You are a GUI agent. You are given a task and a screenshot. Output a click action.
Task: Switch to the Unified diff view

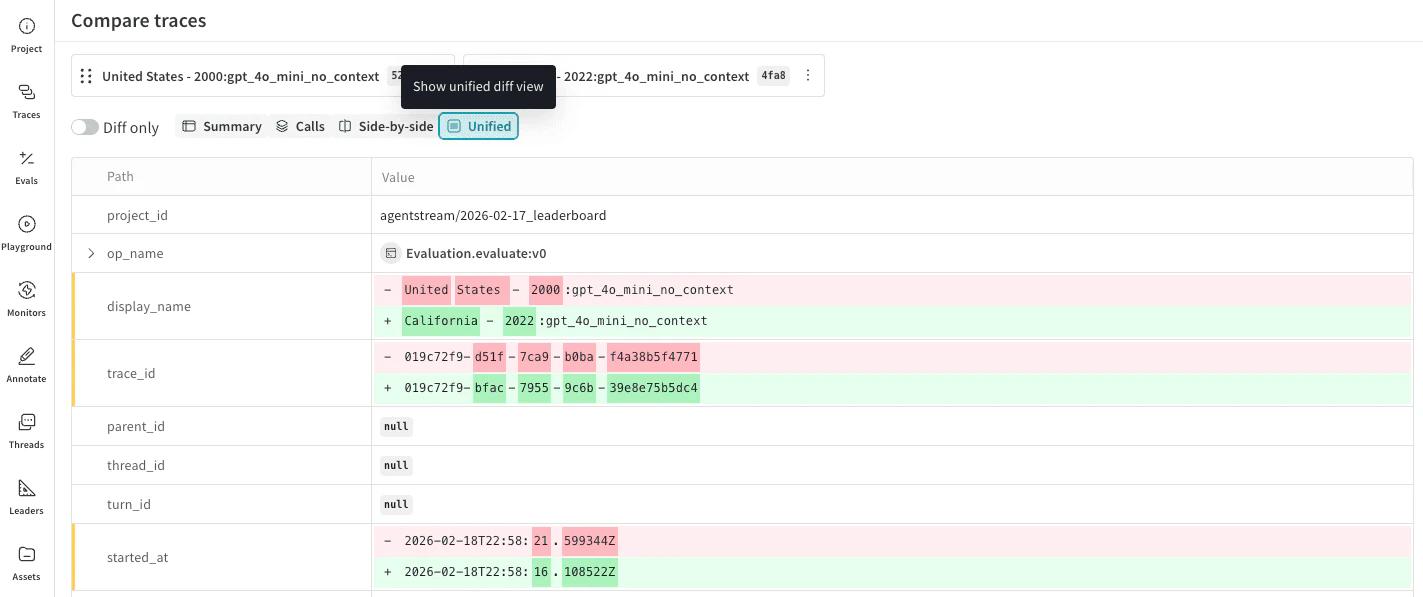coord(479,127)
